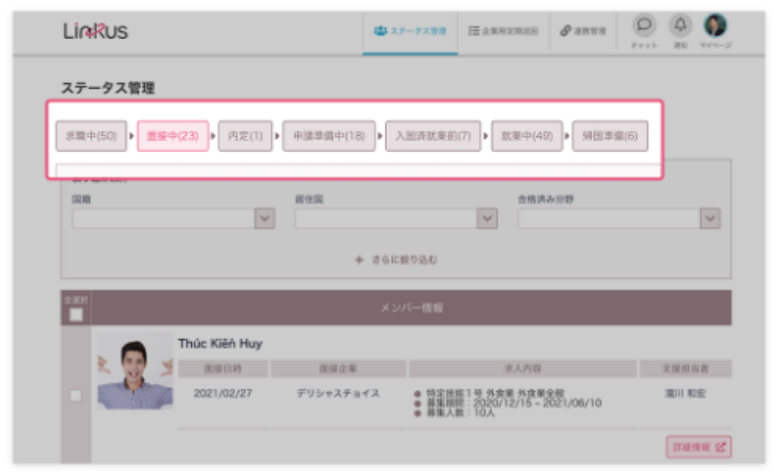This screenshot has width=776, height=475.
Task: Select the 面接中(23) status step
Action: (173, 136)
